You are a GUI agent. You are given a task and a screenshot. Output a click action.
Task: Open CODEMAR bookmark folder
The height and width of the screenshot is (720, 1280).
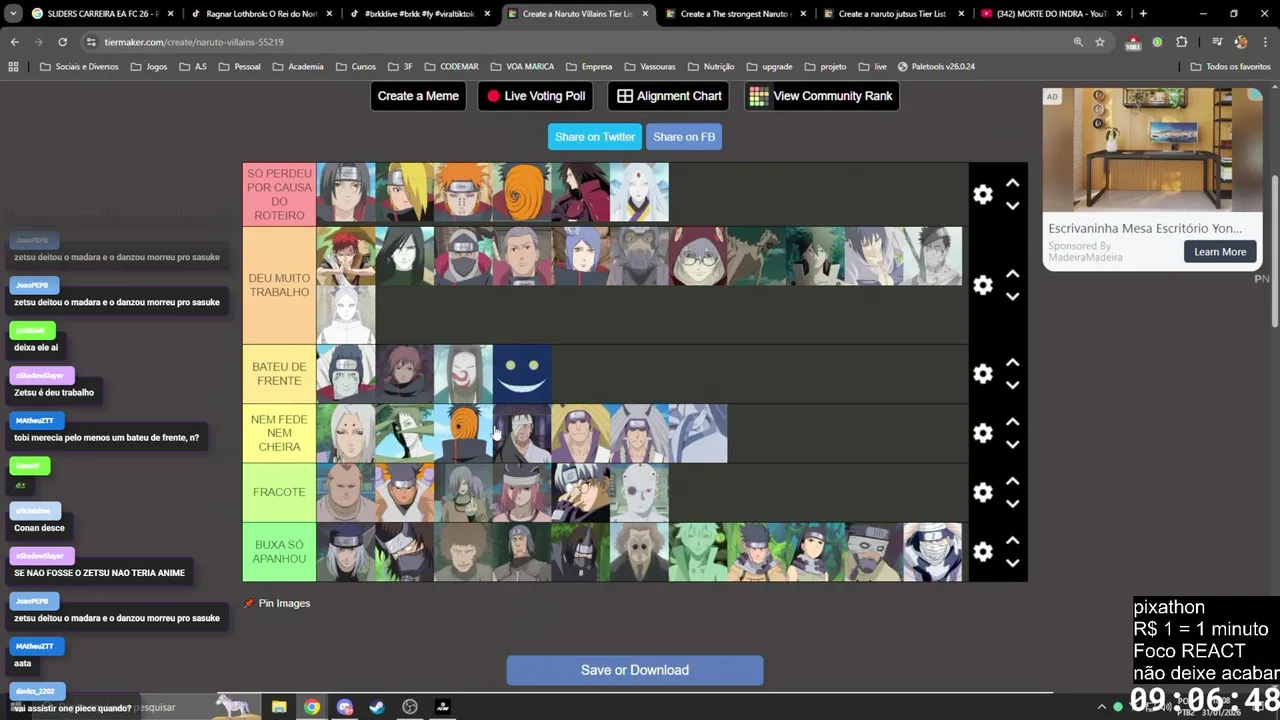(451, 67)
